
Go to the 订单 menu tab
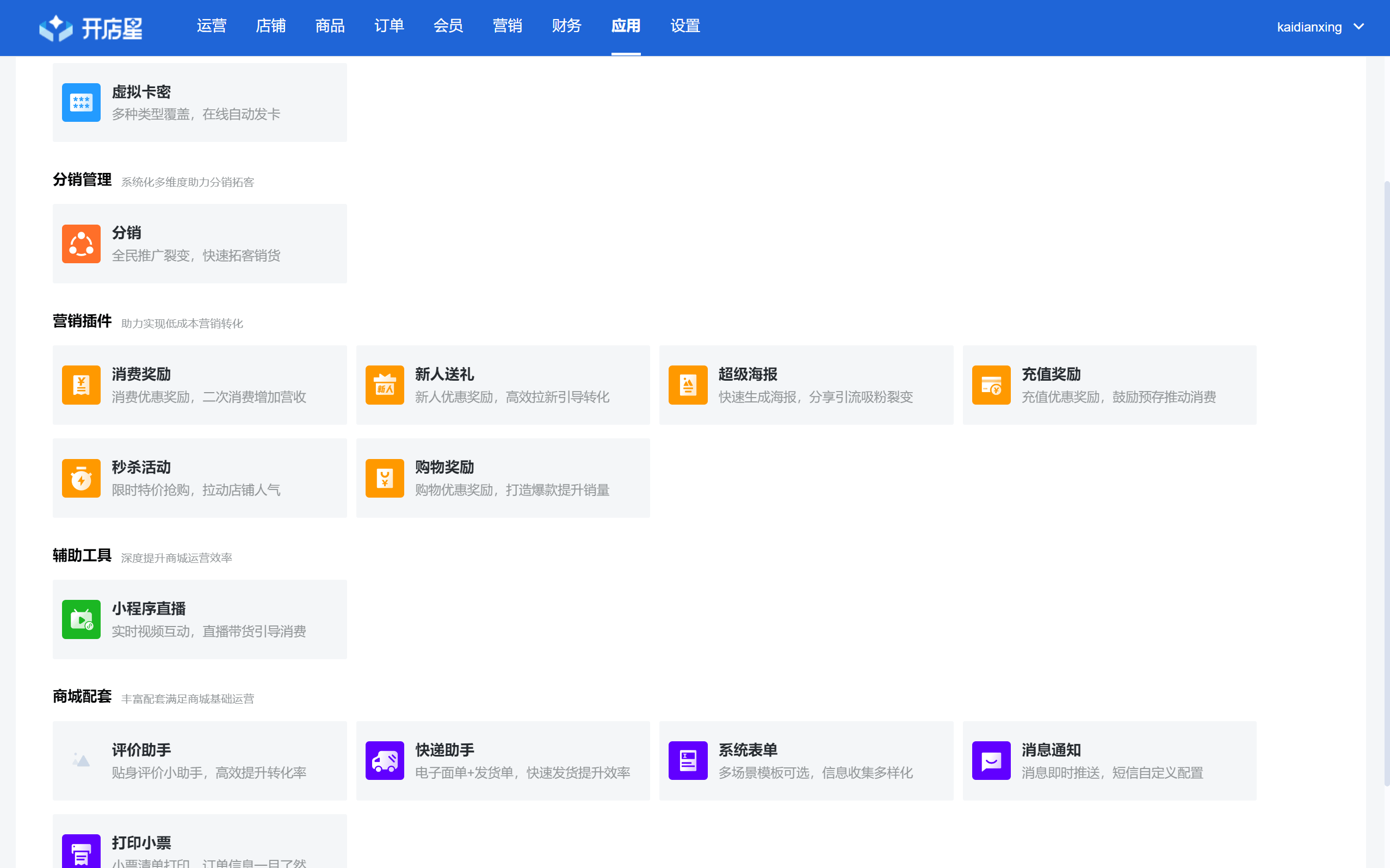coord(388,26)
